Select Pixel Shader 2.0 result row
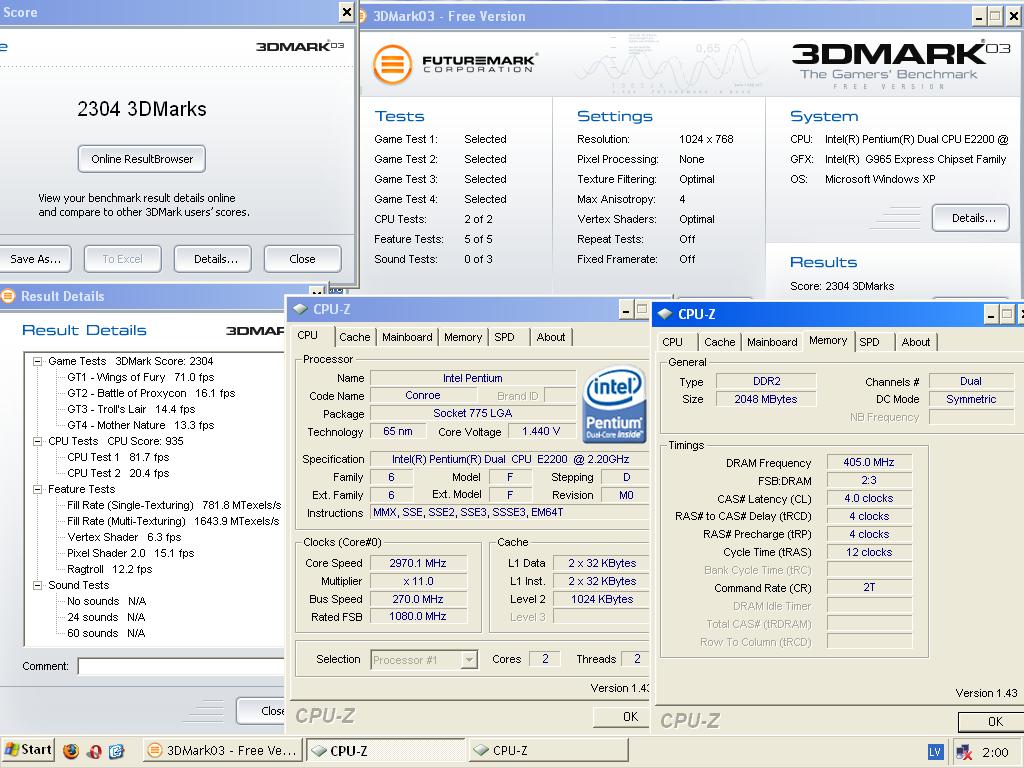Screen dimensions: 1024x768 click(x=131, y=553)
